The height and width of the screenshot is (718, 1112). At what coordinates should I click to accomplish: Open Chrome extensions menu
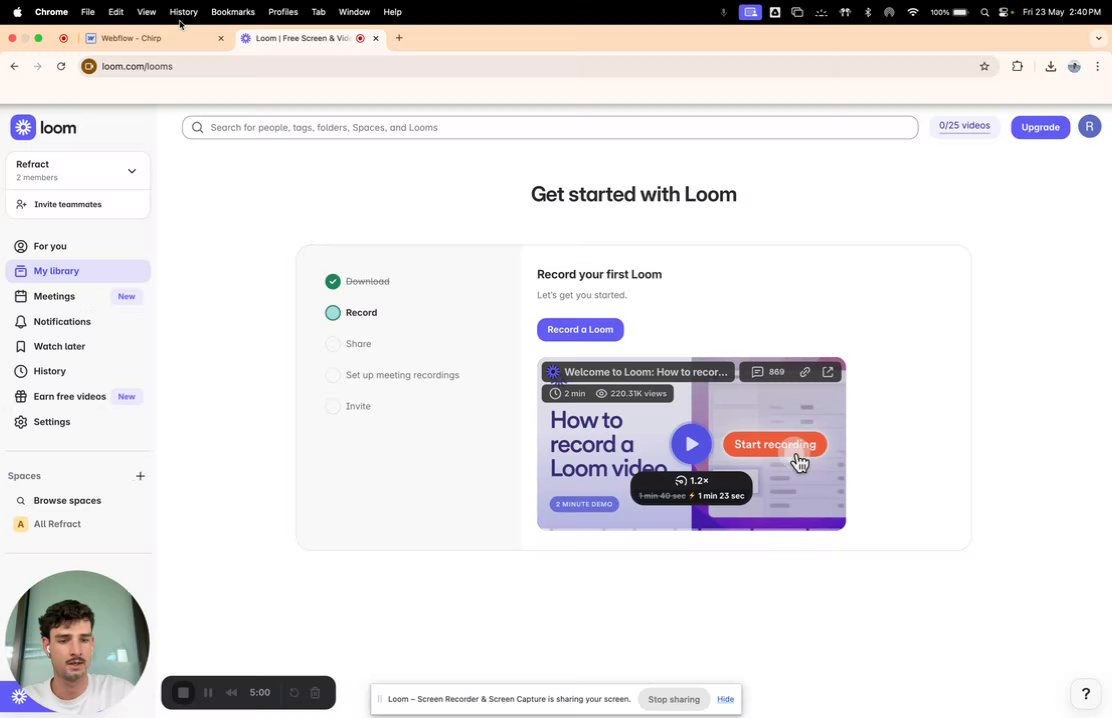click(x=1017, y=67)
